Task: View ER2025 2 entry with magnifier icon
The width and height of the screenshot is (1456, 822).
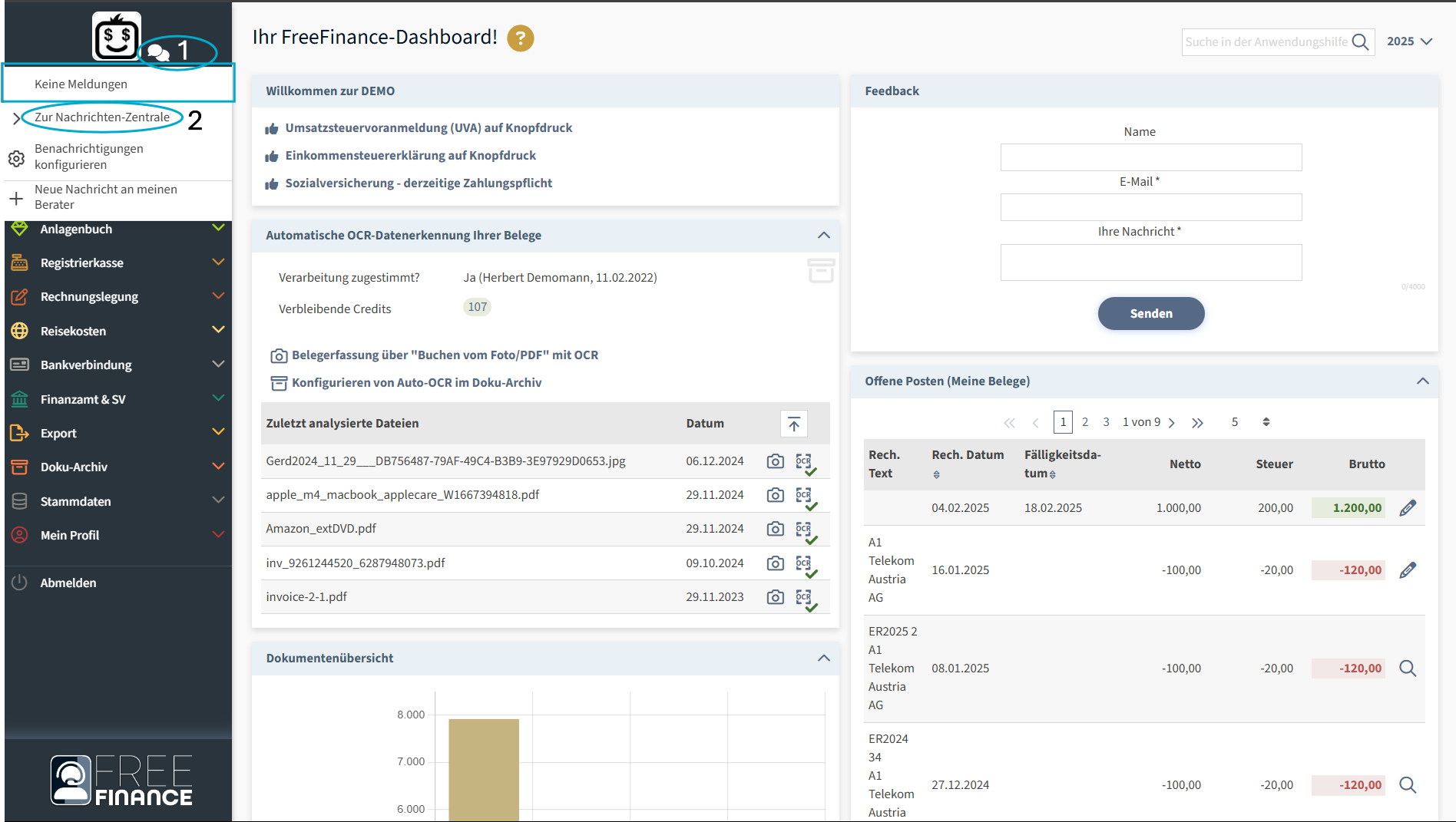Action: click(x=1407, y=668)
